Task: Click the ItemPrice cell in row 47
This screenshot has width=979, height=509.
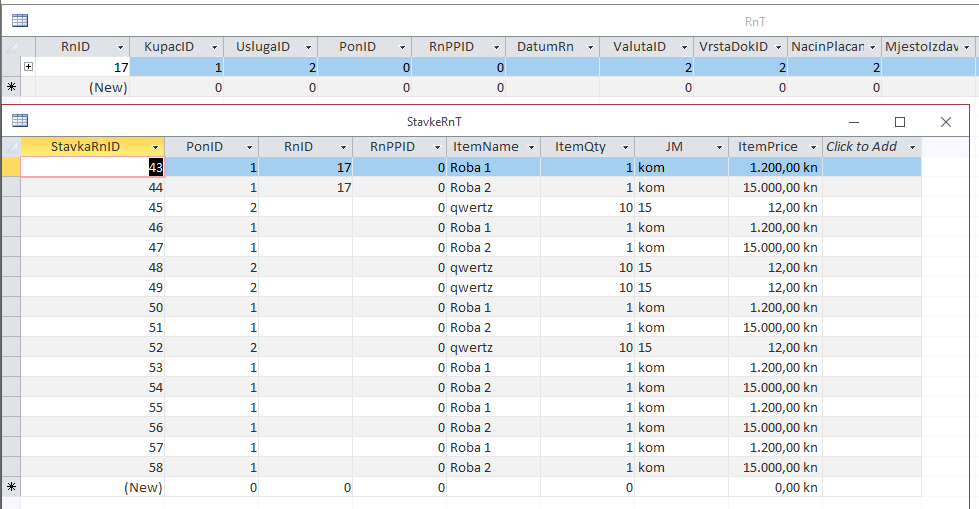Action: 775,247
